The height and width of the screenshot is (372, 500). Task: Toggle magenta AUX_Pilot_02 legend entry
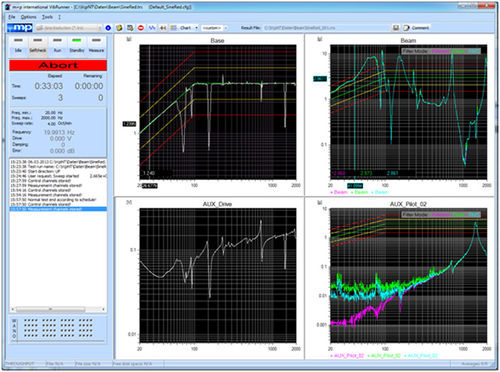[x=347, y=356]
